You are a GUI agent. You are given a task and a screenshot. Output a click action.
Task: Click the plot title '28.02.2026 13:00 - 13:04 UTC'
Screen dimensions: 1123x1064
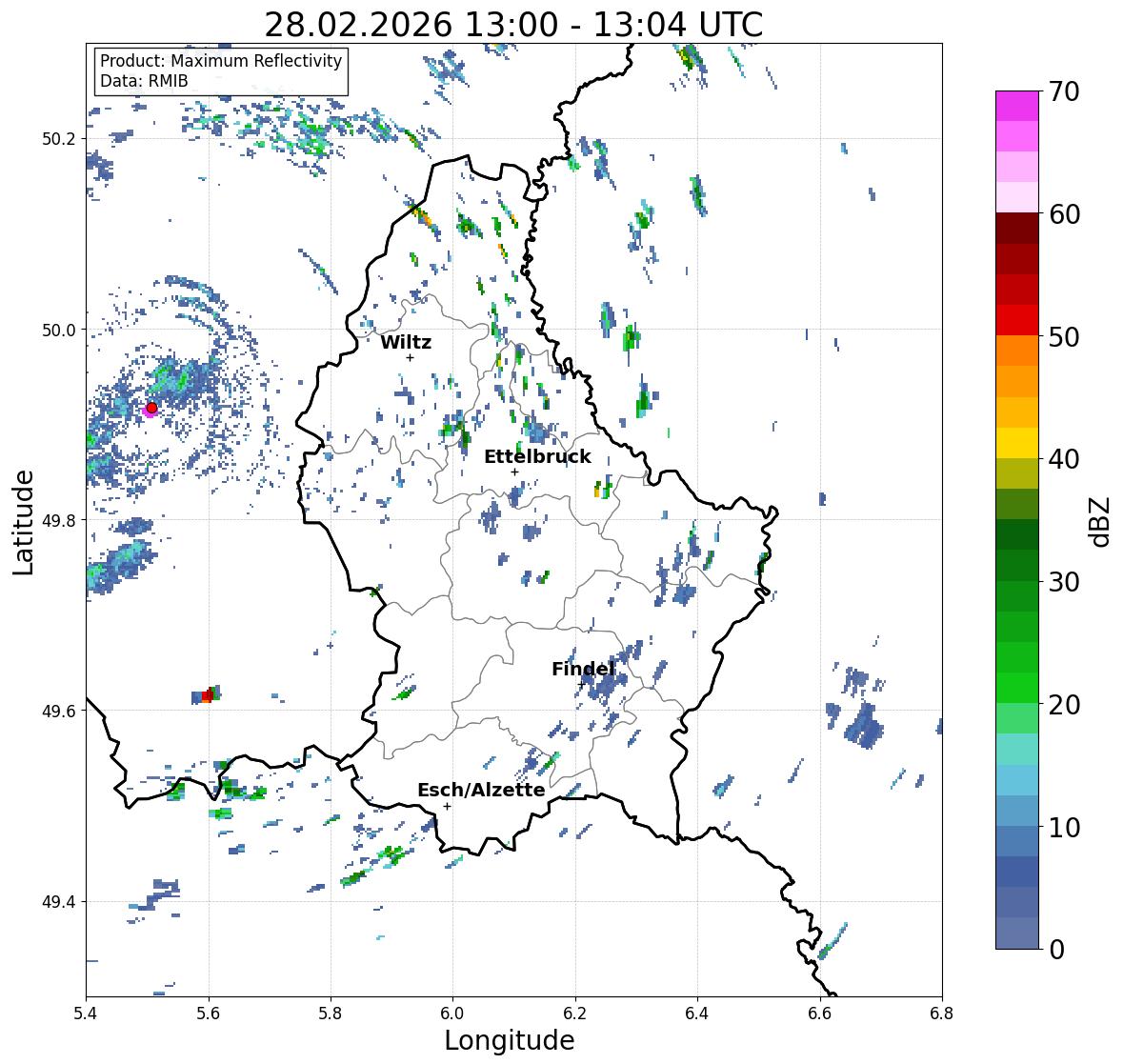513,25
